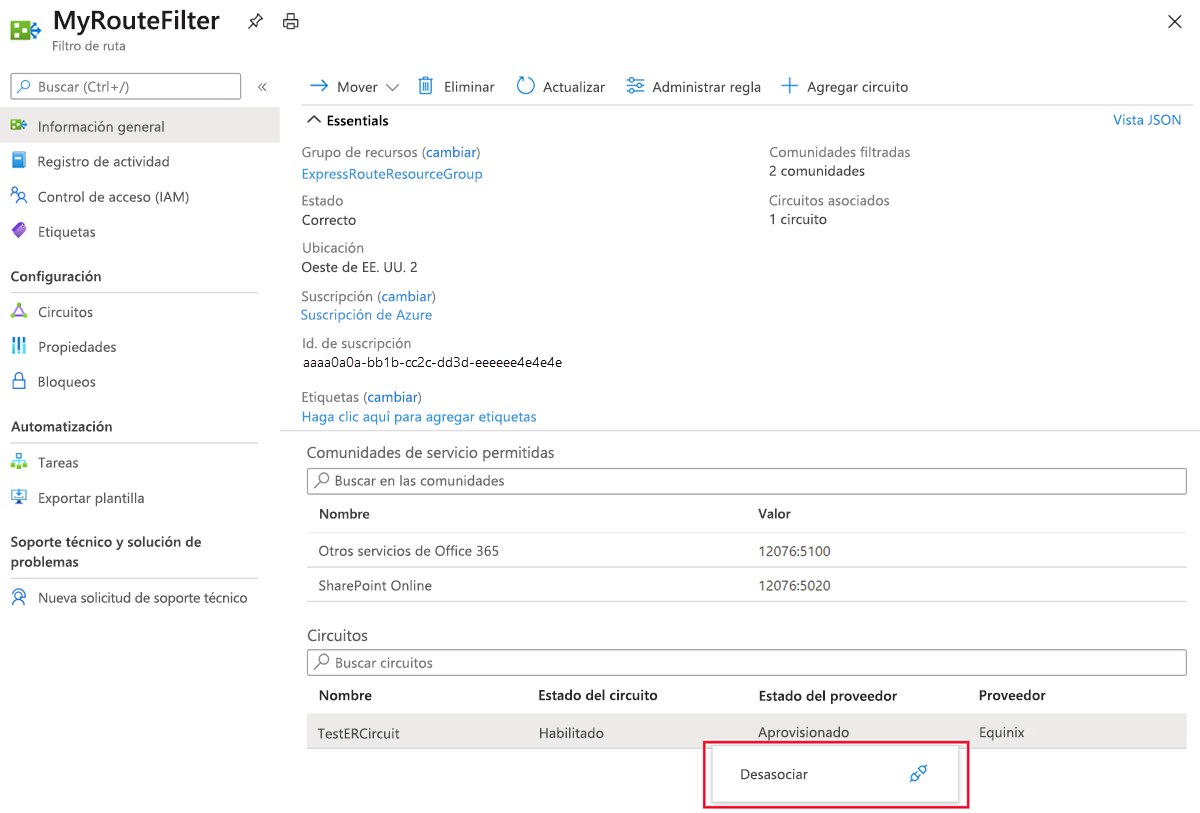The height and width of the screenshot is (813, 1200).
Task: Select the TestERCircuit row
Action: [x=745, y=733]
